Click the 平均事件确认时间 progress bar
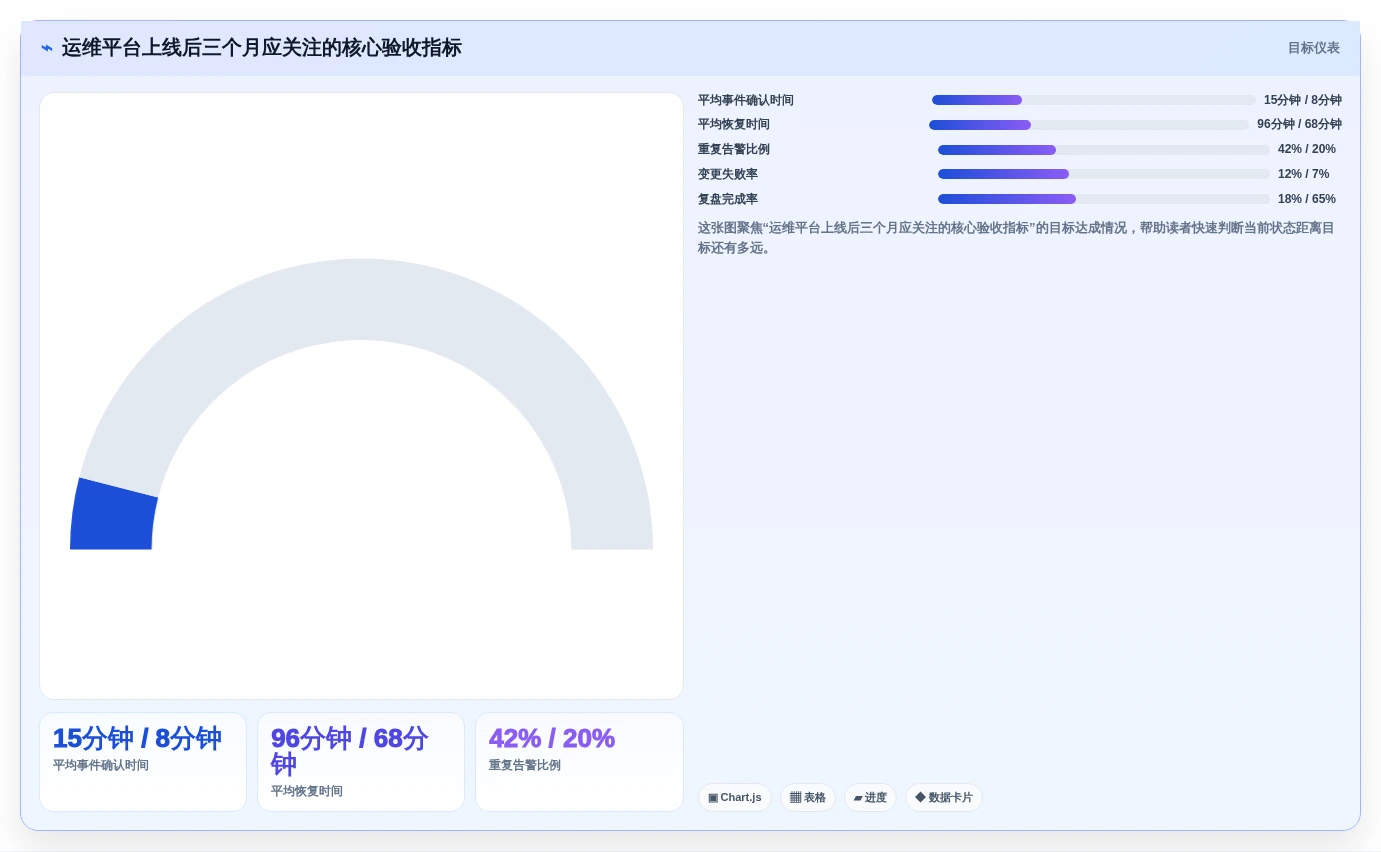The width and height of the screenshot is (1381, 852). click(1093, 100)
